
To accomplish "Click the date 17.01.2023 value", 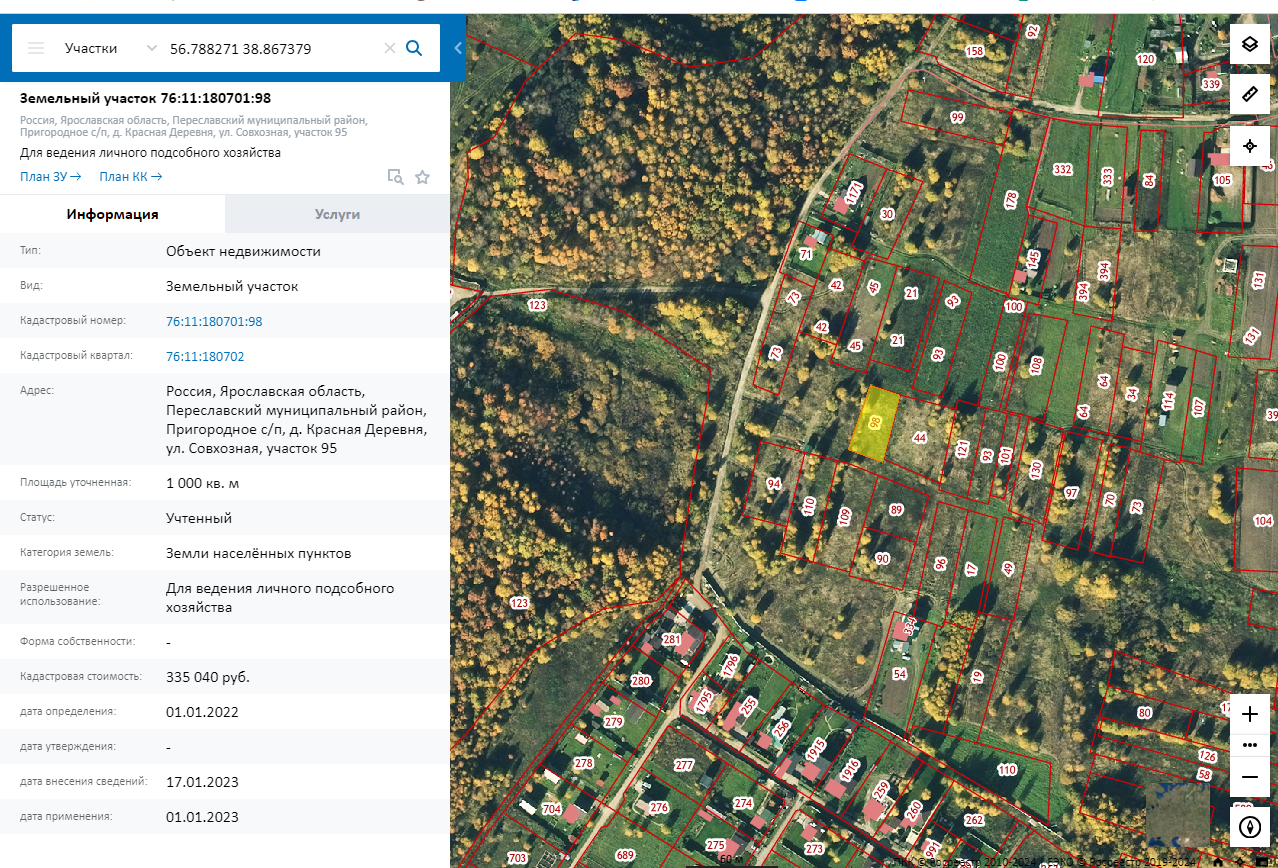I will tap(202, 782).
